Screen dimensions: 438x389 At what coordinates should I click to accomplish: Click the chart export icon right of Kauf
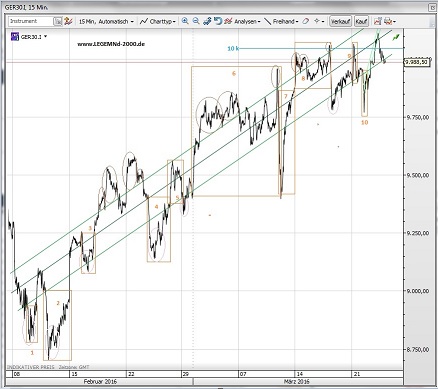click(x=377, y=21)
